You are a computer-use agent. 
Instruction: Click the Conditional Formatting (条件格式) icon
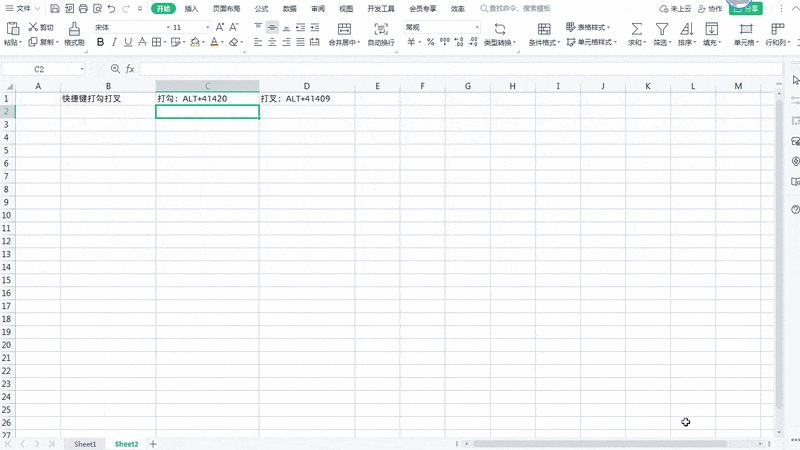click(x=544, y=29)
